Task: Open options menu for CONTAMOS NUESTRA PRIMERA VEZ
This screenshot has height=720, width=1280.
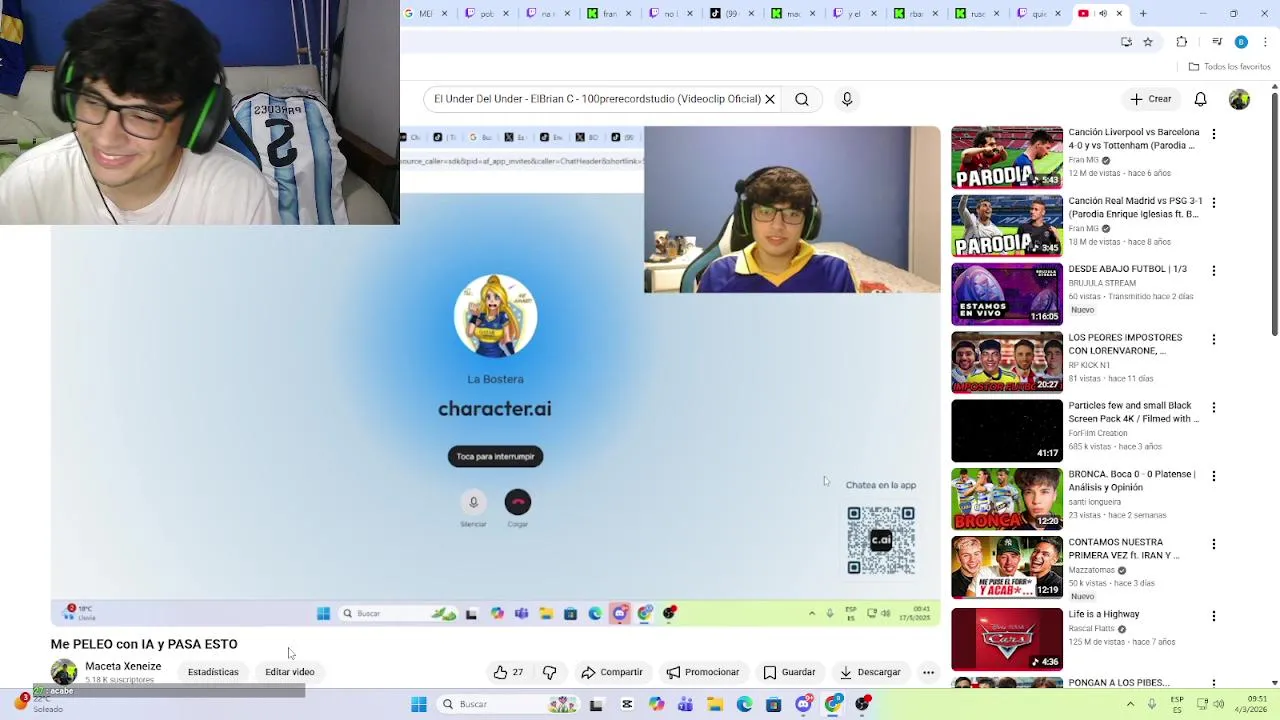Action: (1214, 544)
